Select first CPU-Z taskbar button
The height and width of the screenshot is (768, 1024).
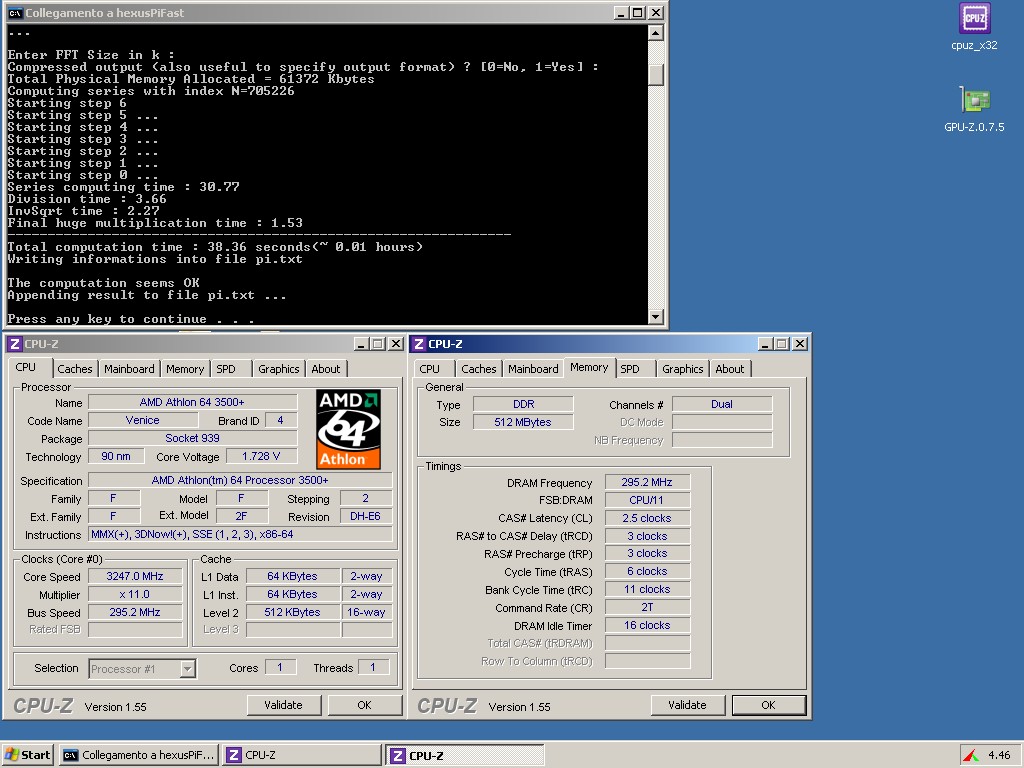tap(301, 755)
